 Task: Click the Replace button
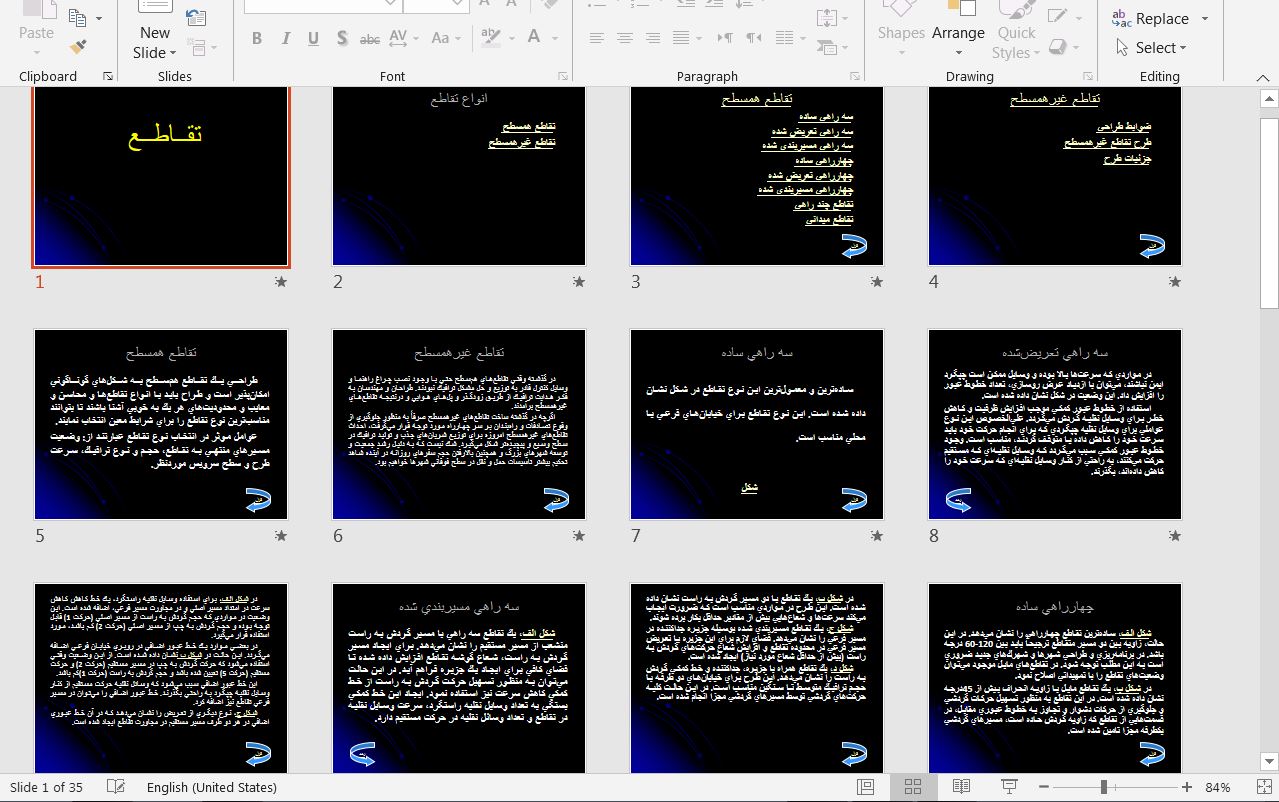pyautogui.click(x=1151, y=19)
